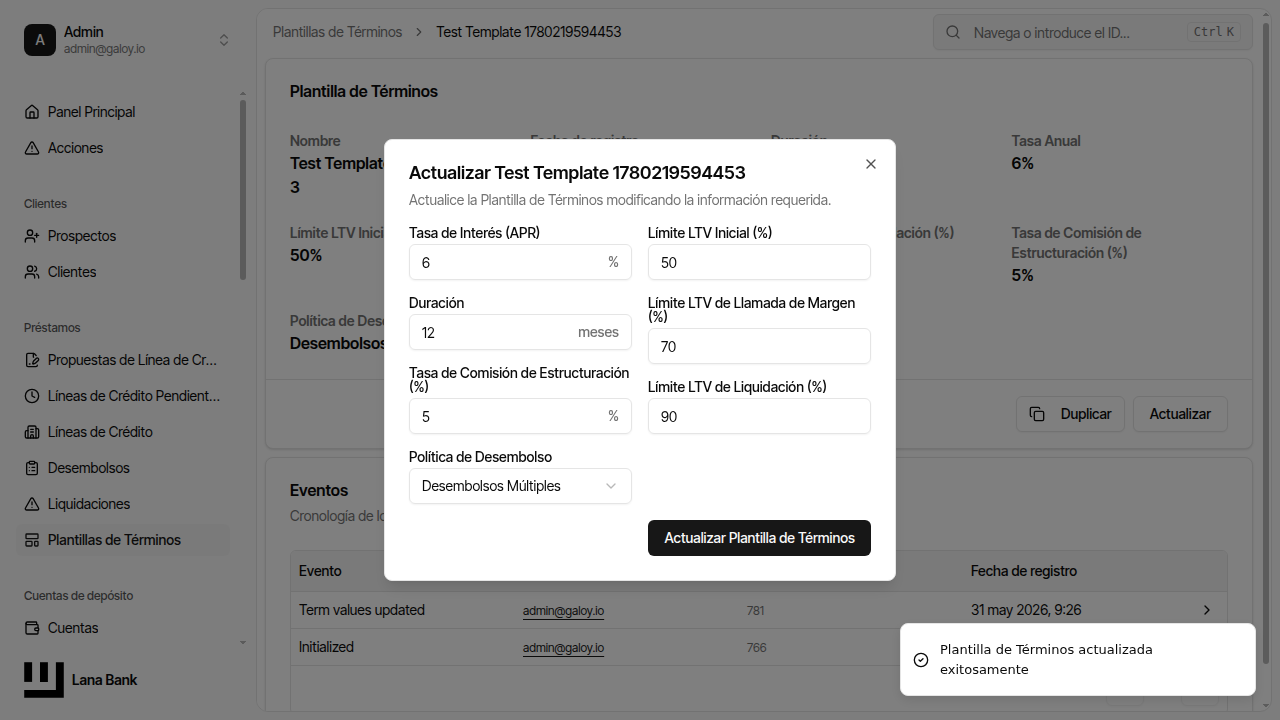1280x720 pixels.
Task: Click the Duración months input field
Action: coord(520,332)
